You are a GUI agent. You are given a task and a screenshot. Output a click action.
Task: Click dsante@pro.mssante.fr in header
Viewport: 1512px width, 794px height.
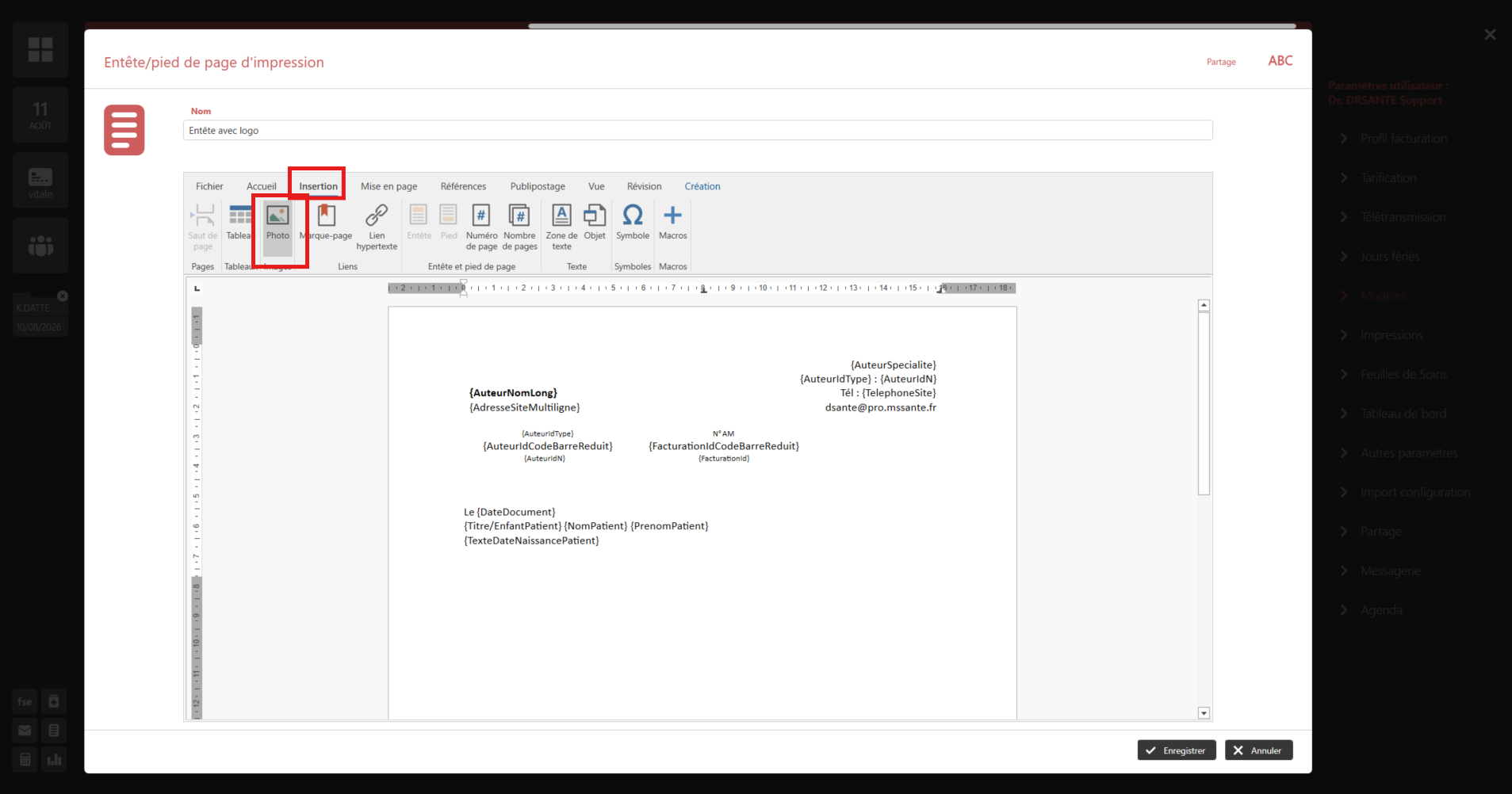point(881,407)
